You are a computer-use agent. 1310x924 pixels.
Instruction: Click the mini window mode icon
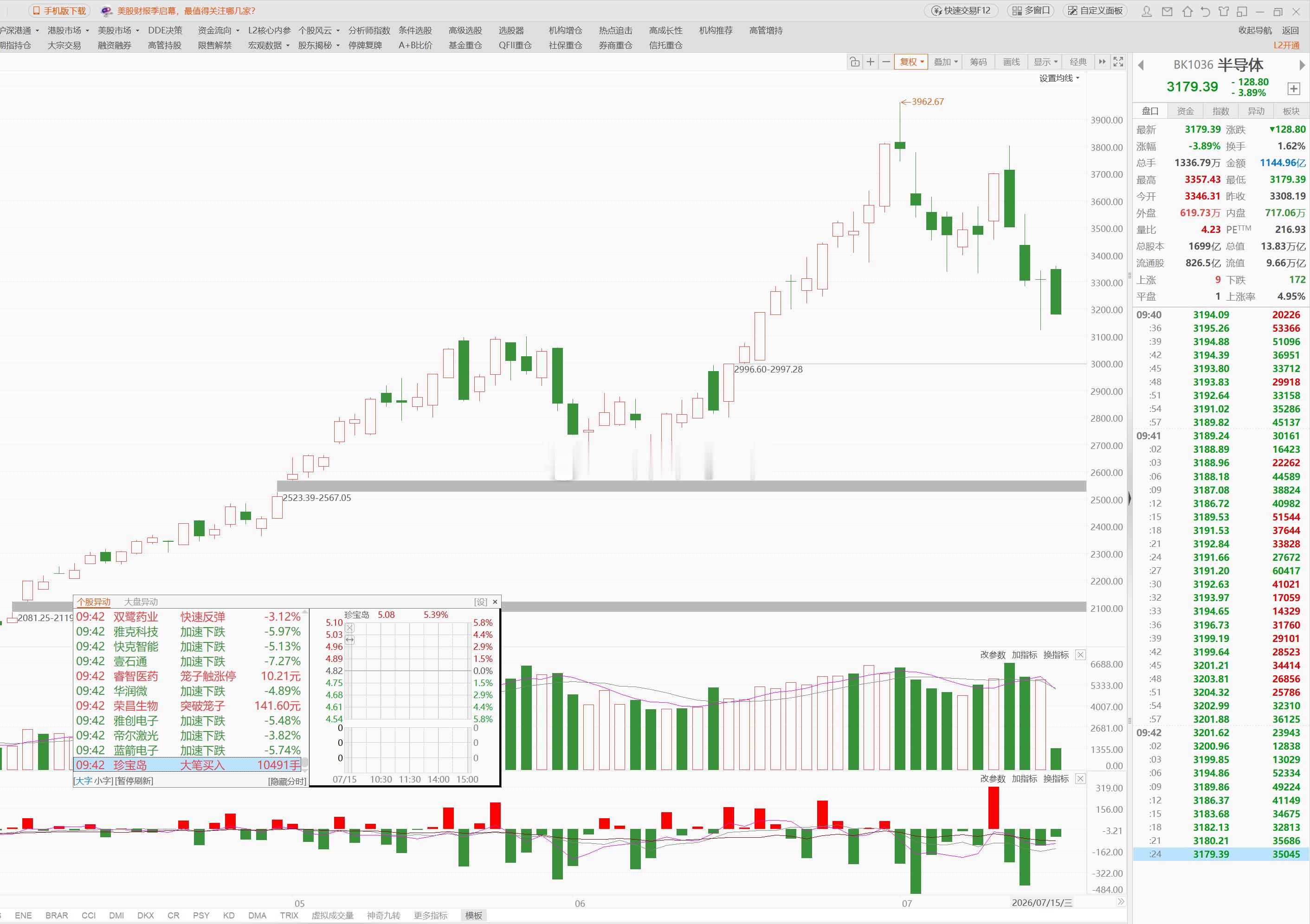[1241, 12]
